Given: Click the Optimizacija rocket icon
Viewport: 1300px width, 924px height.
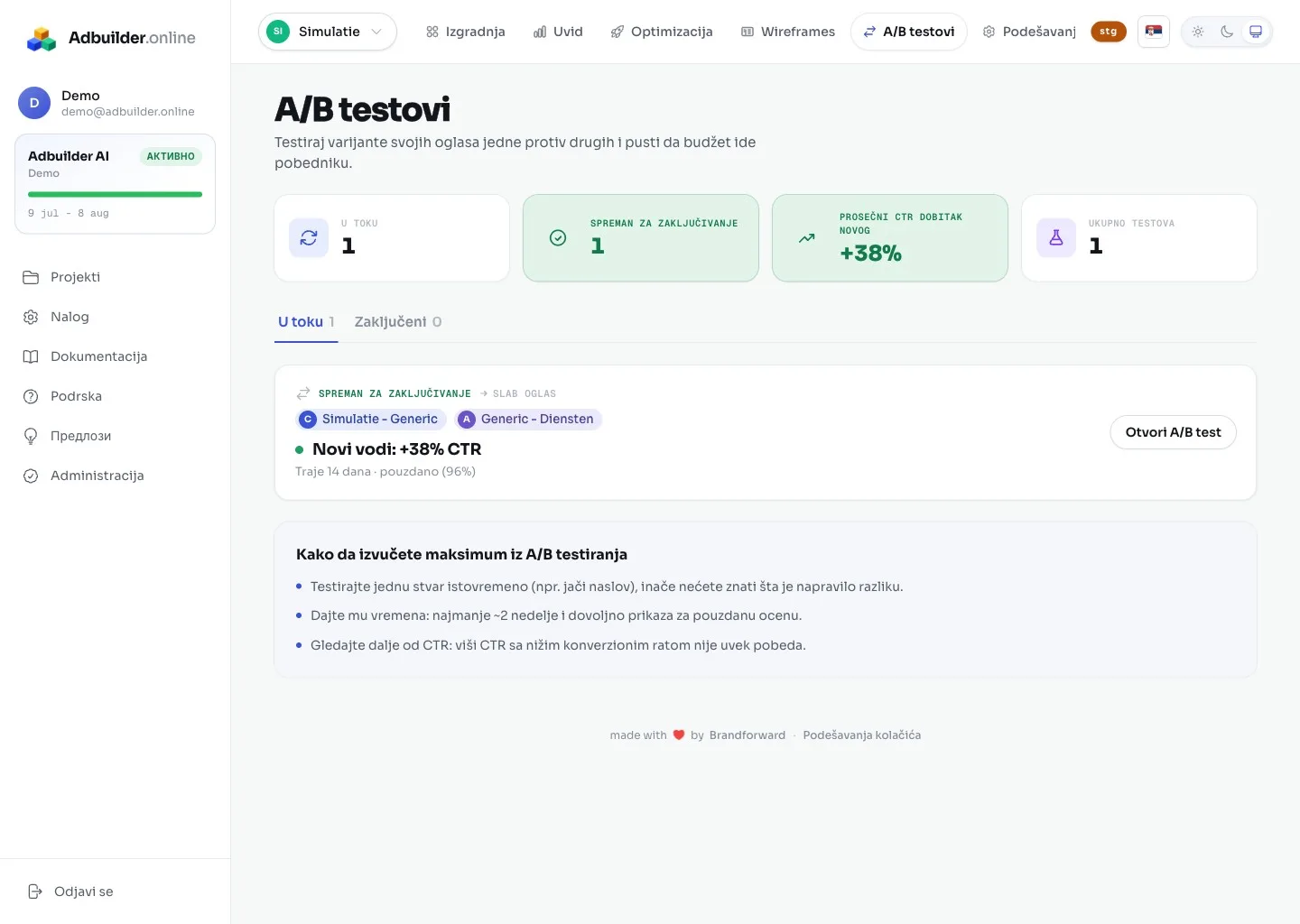Looking at the screenshot, I should 617,32.
